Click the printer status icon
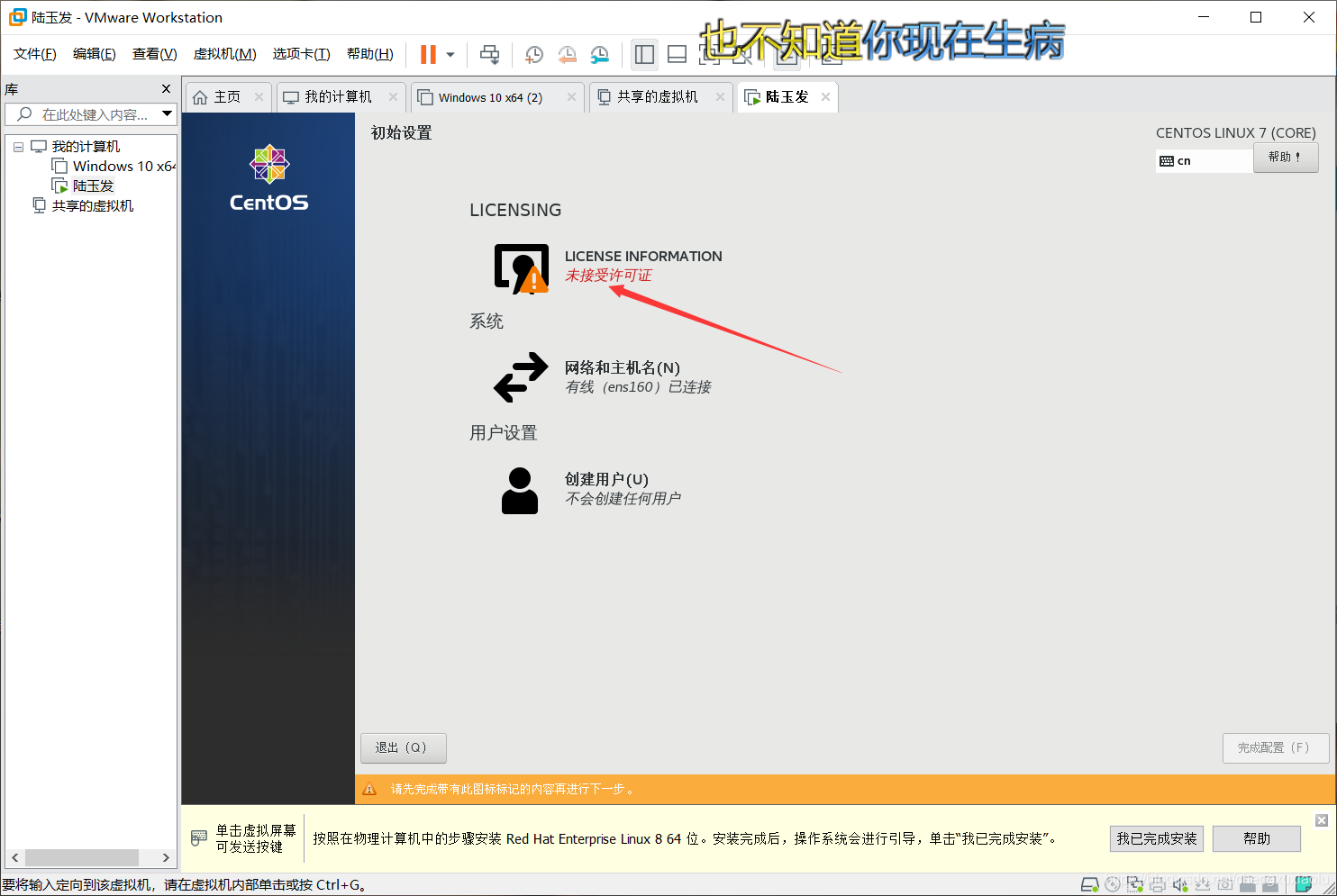 (1158, 884)
